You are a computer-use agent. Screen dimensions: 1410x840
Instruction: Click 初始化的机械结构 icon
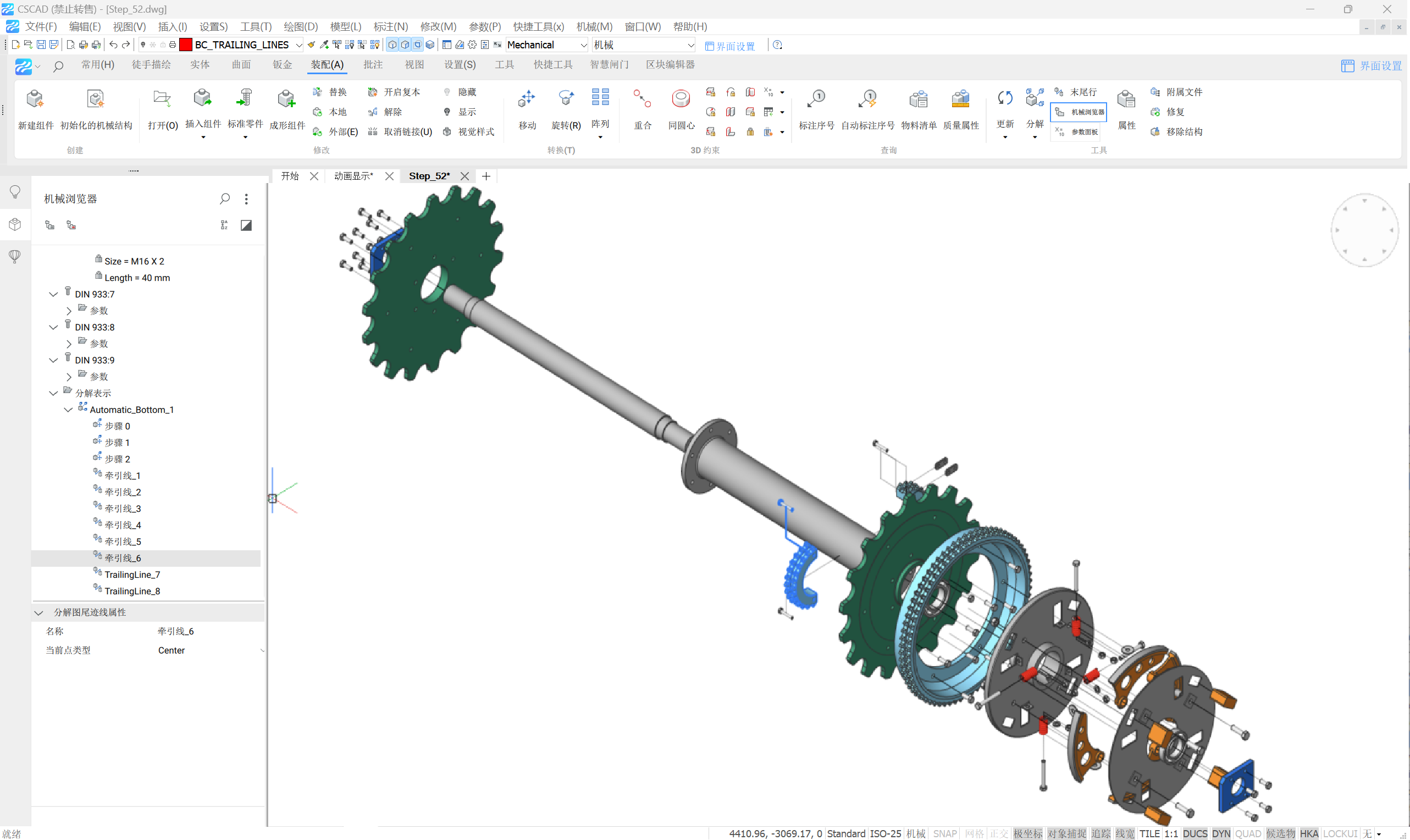[95, 99]
